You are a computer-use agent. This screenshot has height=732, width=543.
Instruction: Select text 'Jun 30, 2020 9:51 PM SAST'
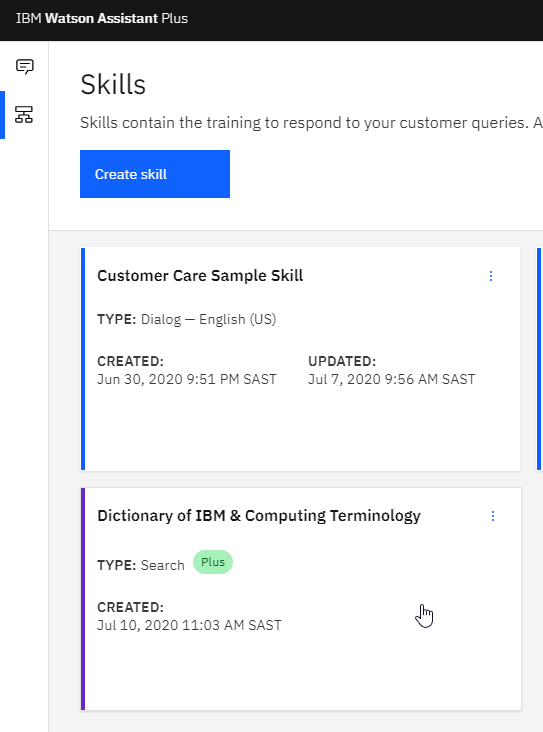[x=186, y=379]
